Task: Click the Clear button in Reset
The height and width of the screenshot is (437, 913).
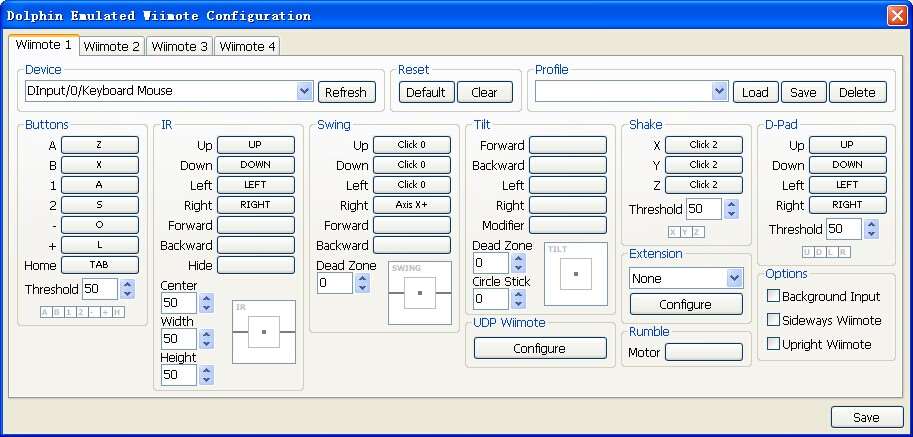Action: pos(484,92)
